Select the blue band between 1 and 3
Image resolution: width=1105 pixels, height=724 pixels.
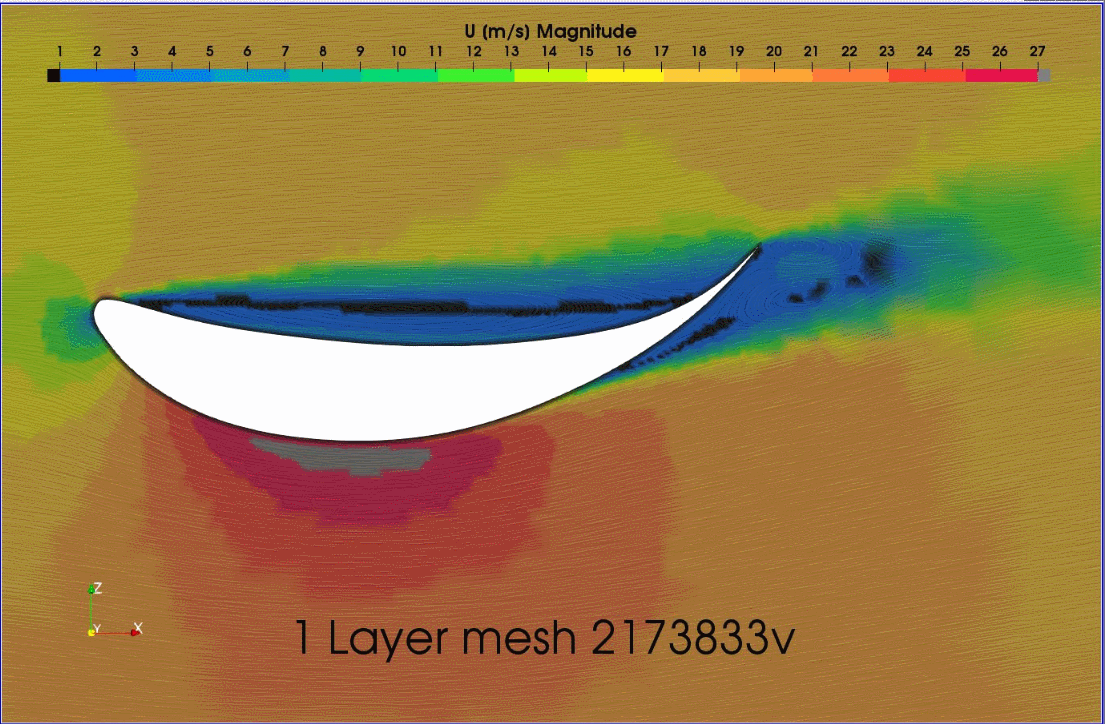click(x=98, y=75)
